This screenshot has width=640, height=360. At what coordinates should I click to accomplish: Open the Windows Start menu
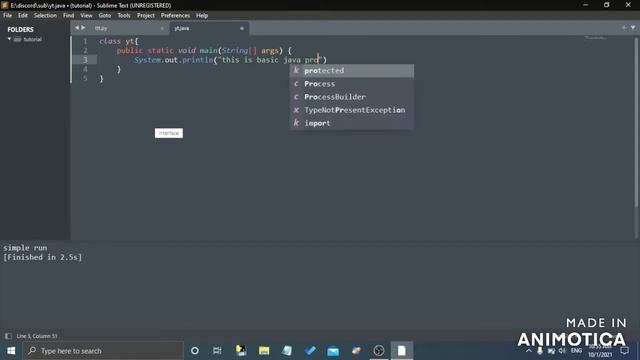tap(11, 351)
